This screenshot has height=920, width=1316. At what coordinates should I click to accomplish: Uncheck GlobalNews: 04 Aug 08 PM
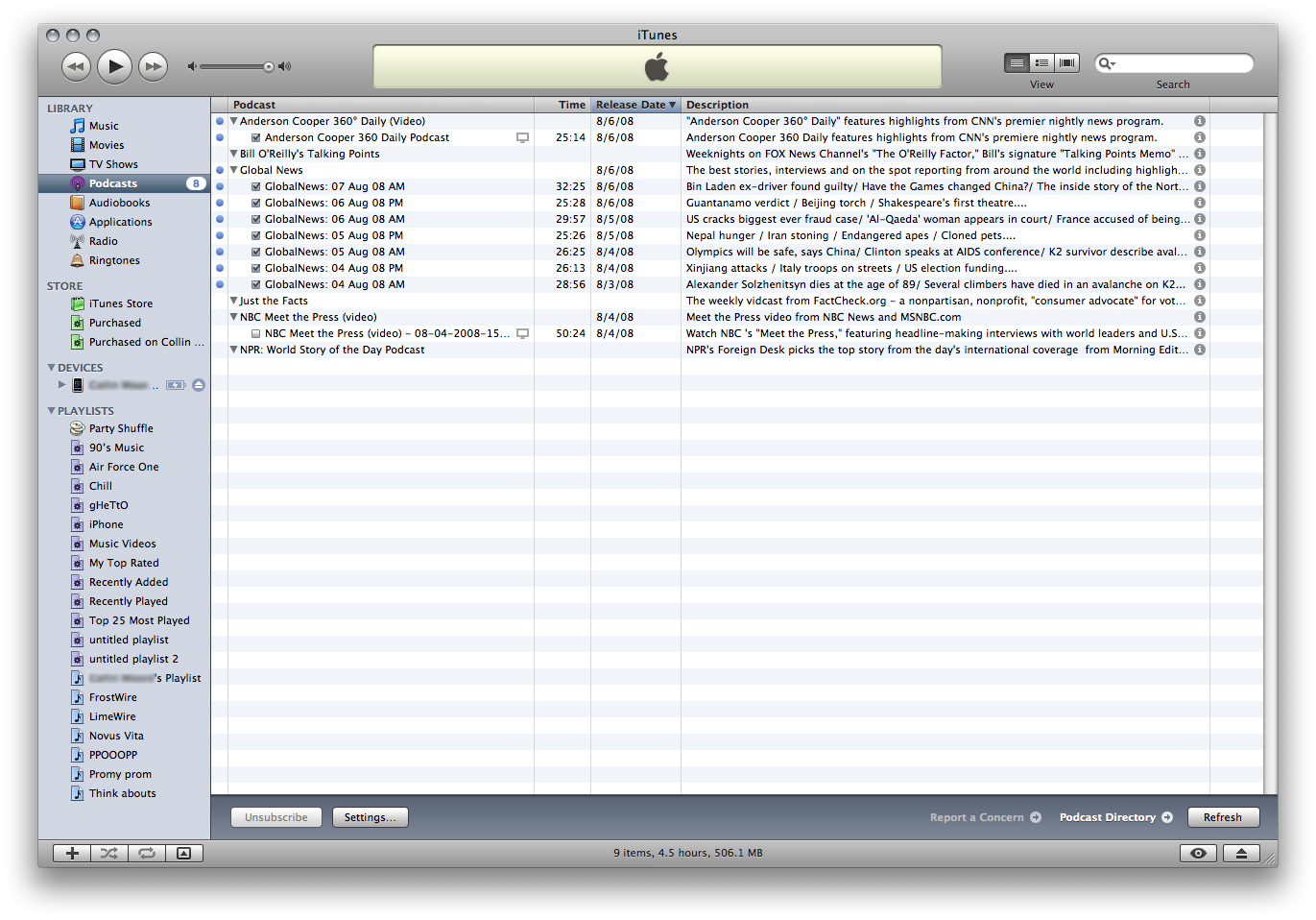[256, 268]
